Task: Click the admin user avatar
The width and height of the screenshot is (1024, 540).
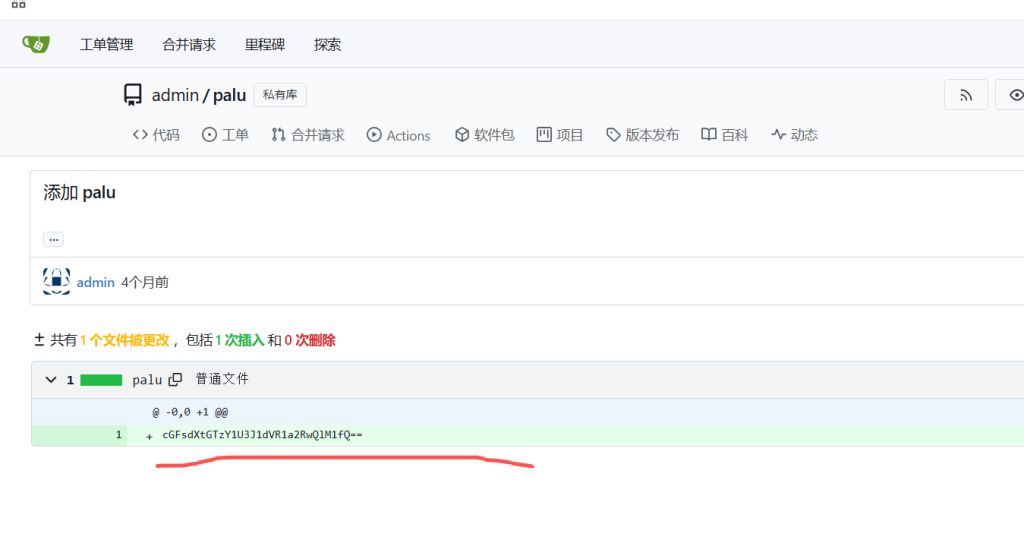Action: (x=56, y=282)
